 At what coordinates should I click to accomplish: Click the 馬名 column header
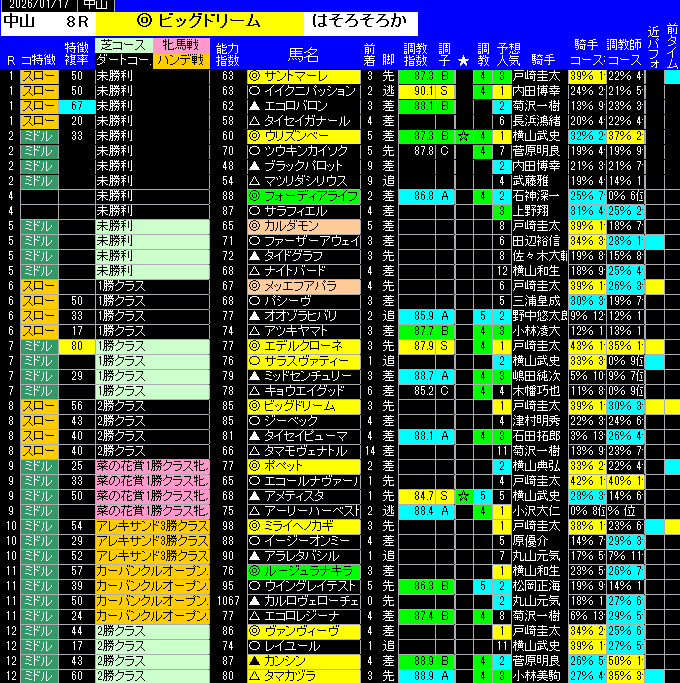point(303,54)
